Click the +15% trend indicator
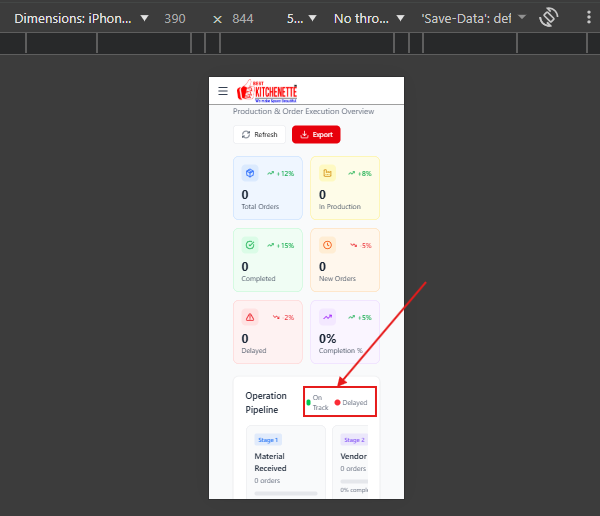 (x=281, y=245)
